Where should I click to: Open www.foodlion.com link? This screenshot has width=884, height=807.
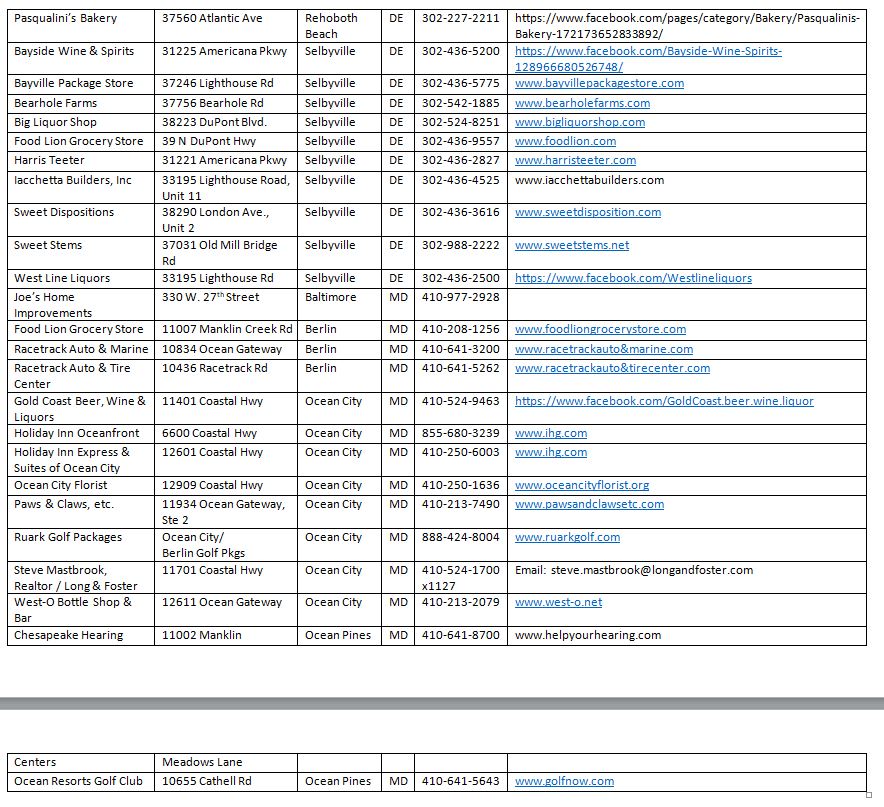(x=565, y=142)
